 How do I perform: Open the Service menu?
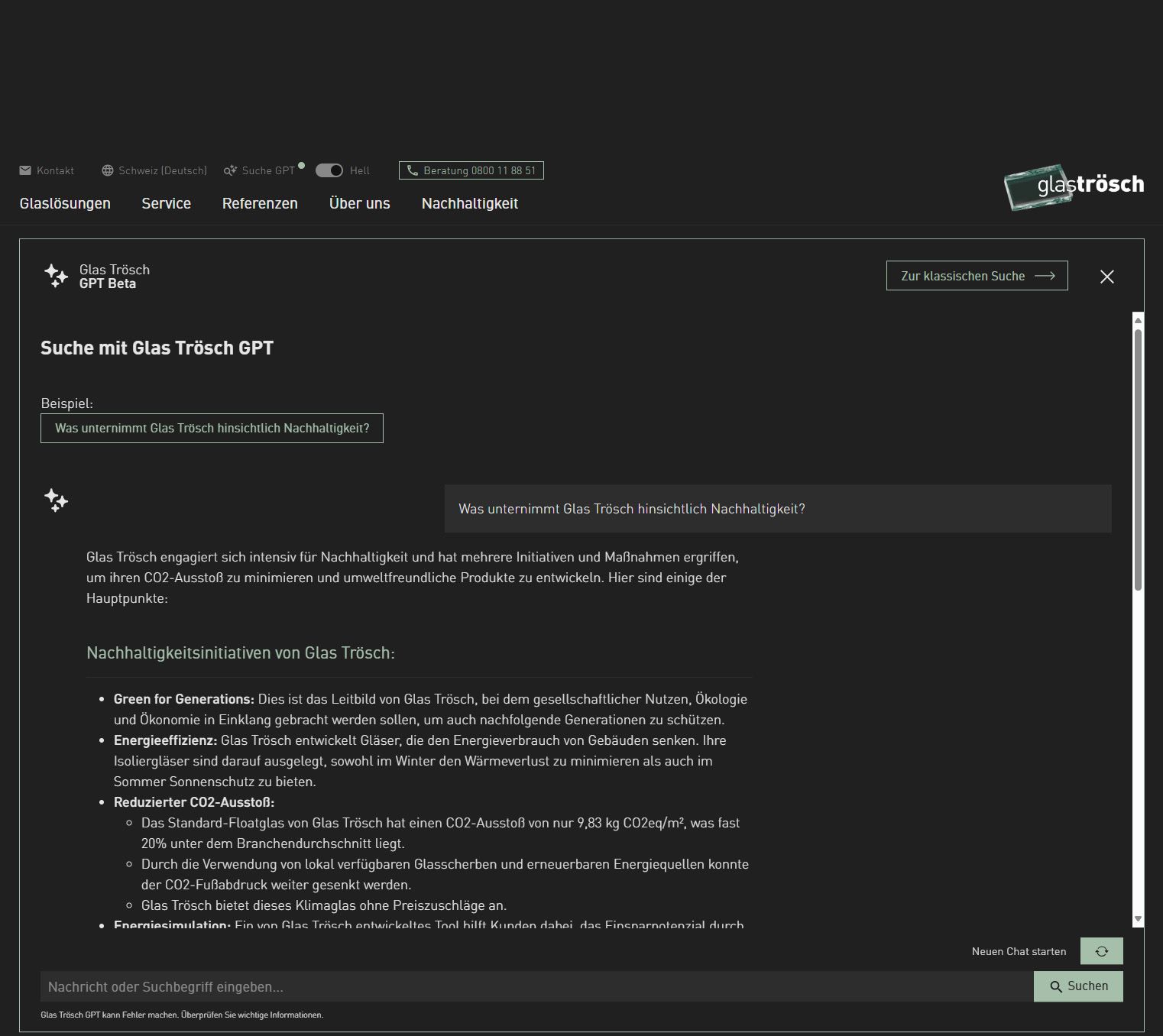166,203
